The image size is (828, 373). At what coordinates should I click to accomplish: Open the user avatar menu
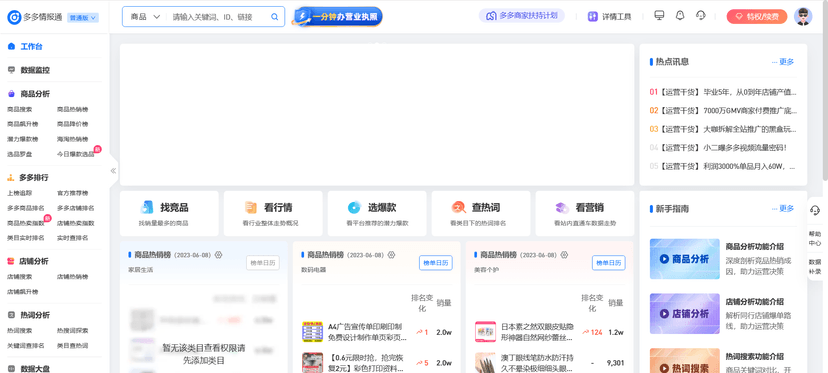(x=803, y=16)
